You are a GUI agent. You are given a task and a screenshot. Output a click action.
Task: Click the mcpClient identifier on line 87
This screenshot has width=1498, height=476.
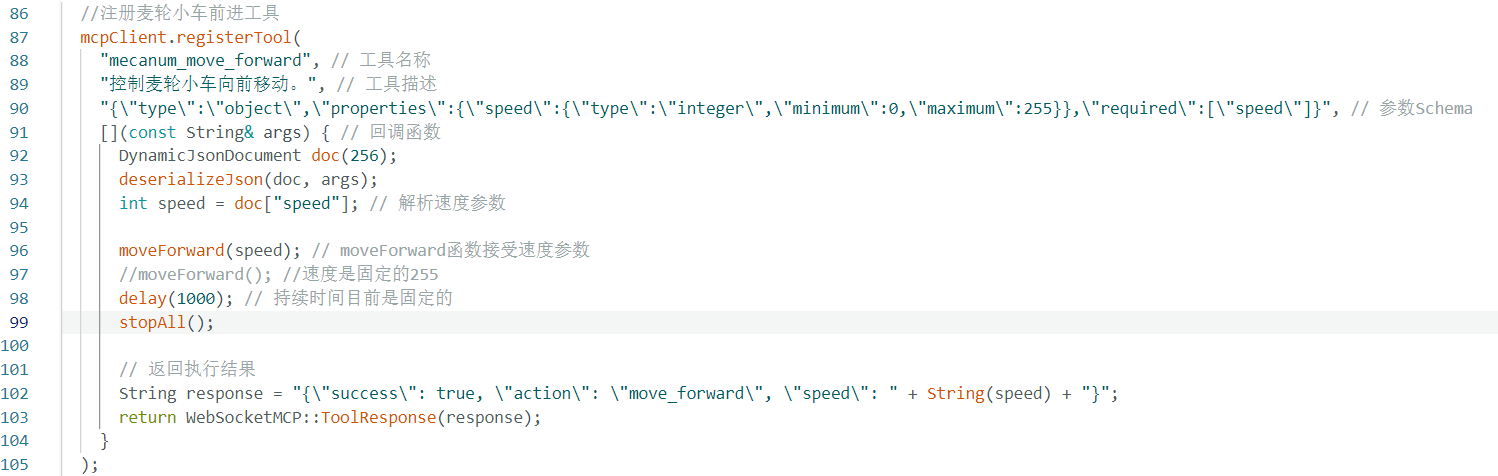coord(124,37)
